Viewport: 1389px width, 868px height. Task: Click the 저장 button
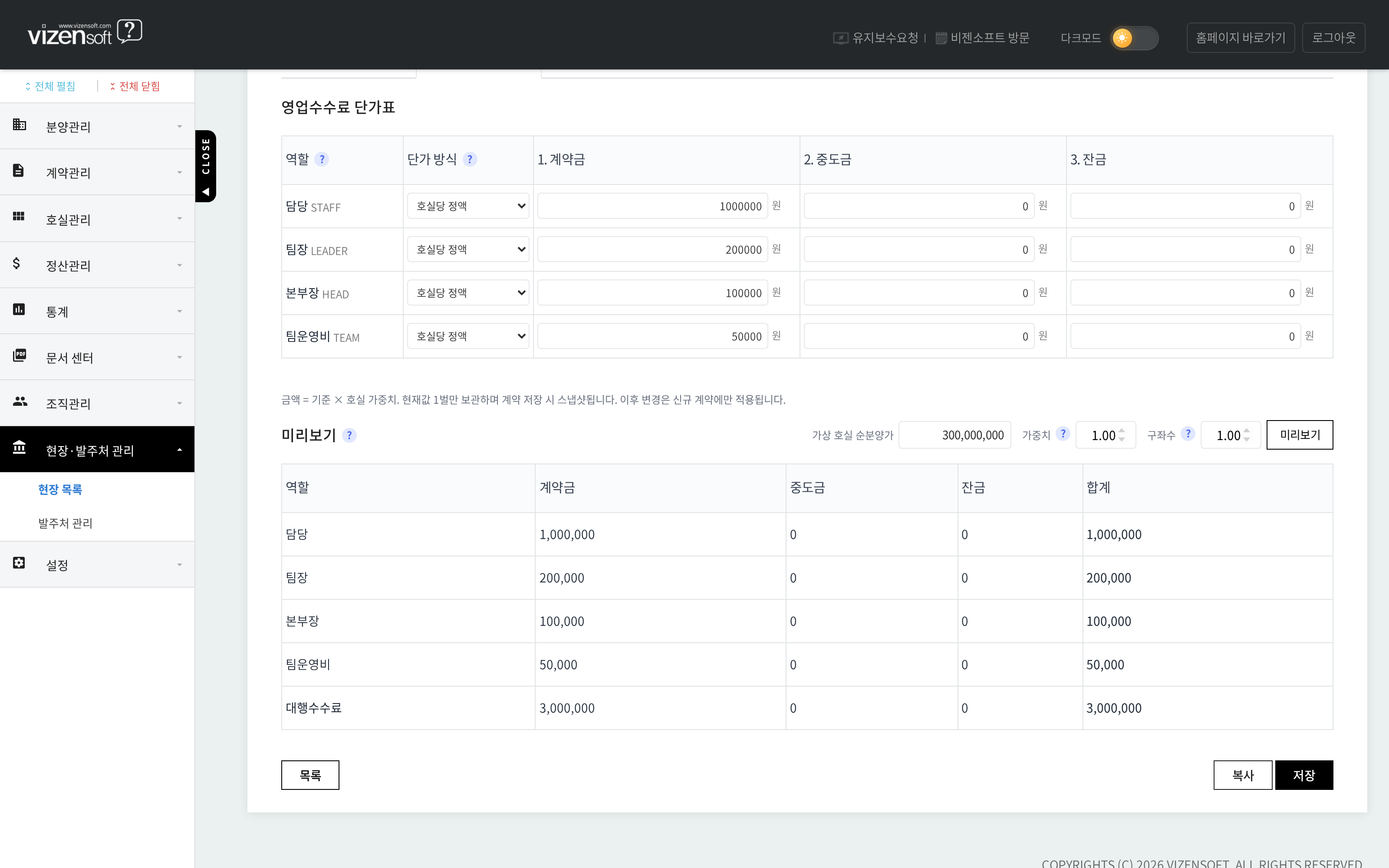pyautogui.click(x=1304, y=775)
